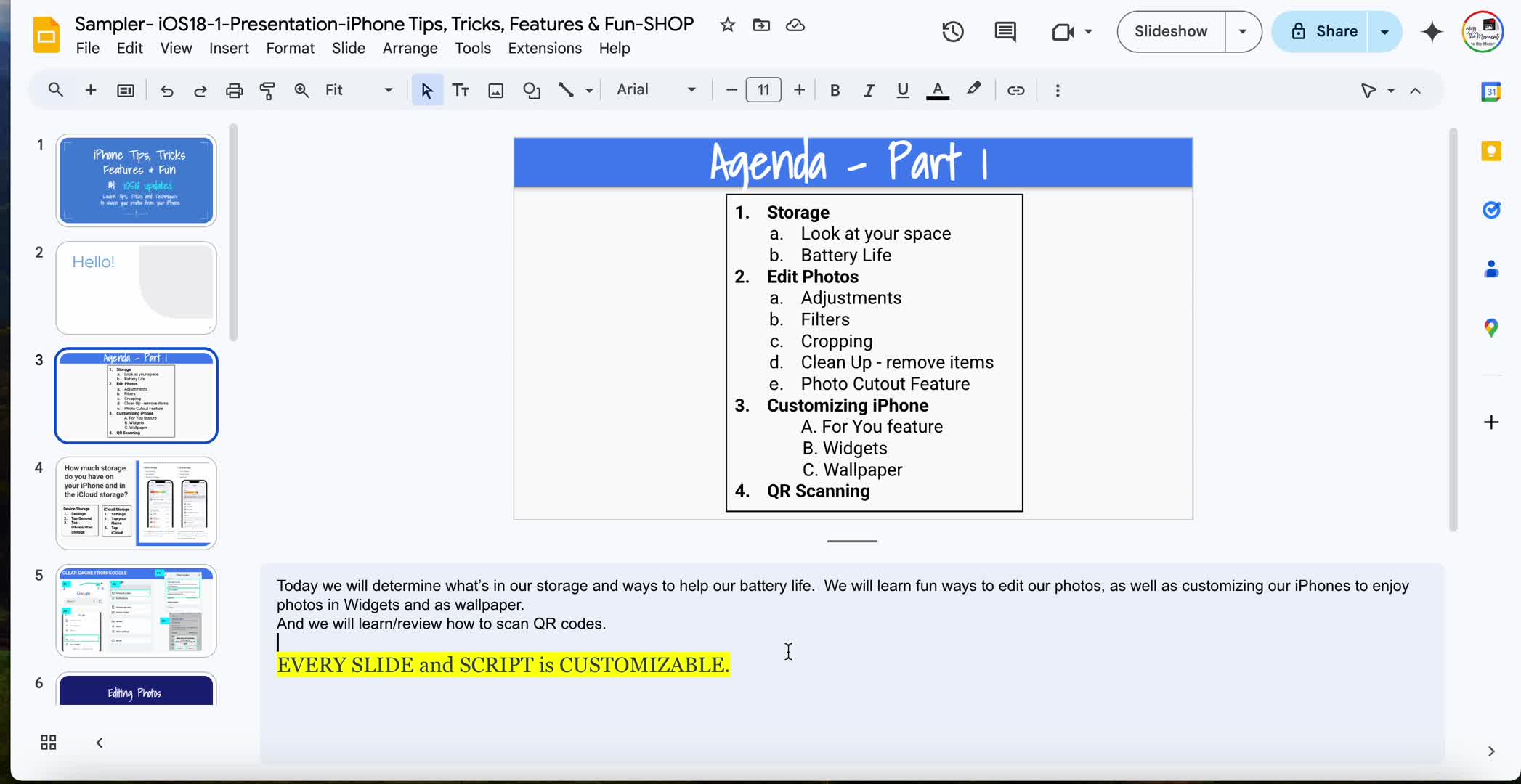Open the Slide menu
This screenshot has width=1521, height=784.
pos(348,48)
